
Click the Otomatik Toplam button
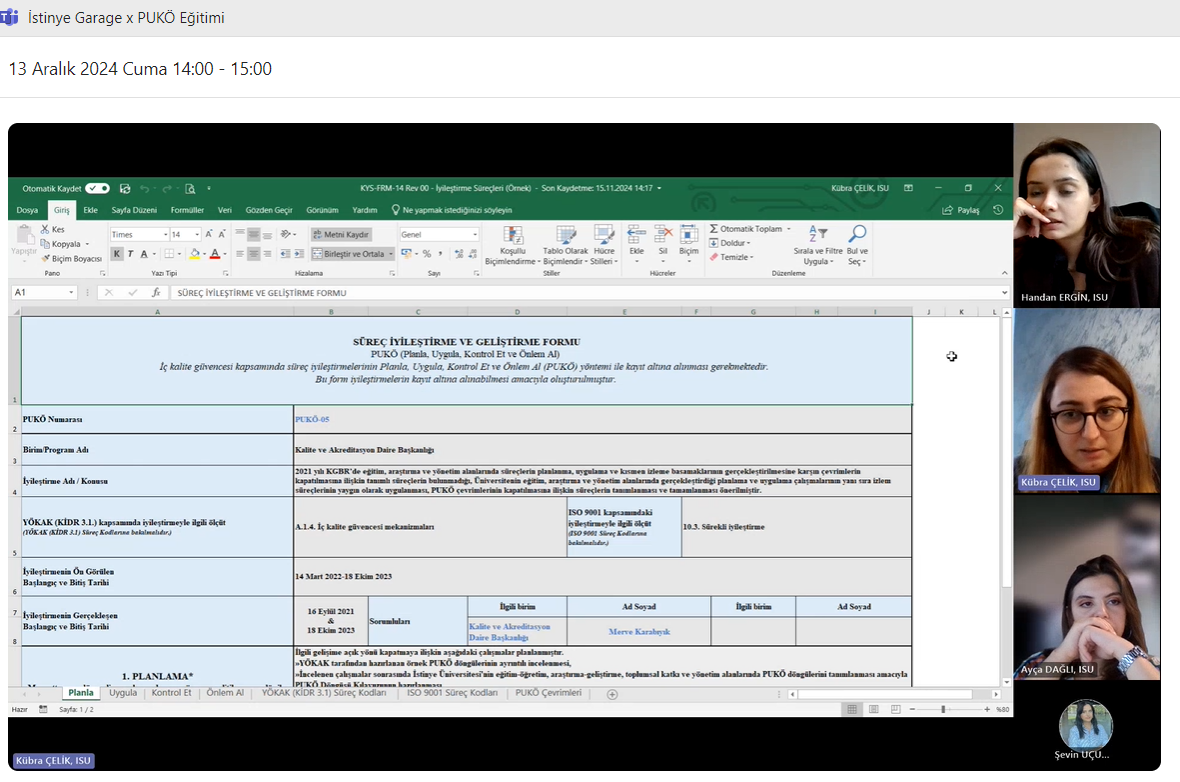tap(746, 229)
